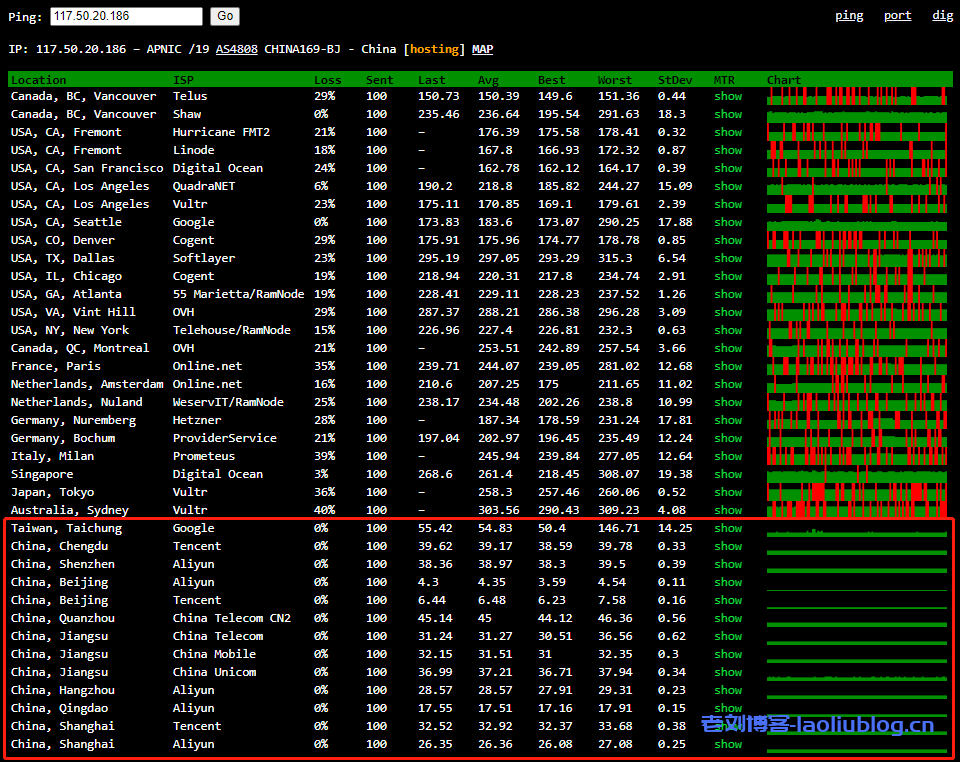Click the IP address input field

coord(125,16)
